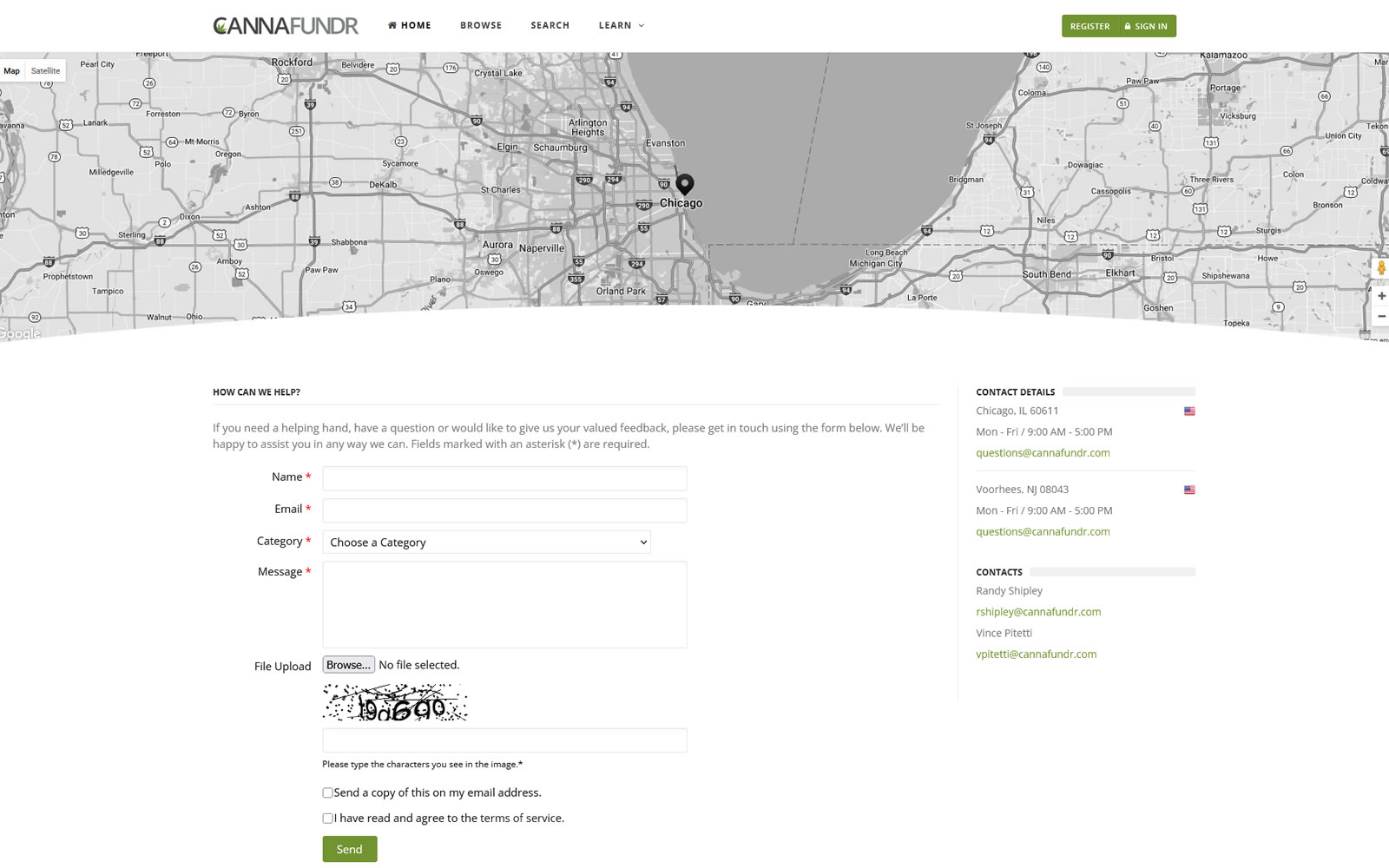
Task: Click Browse to upload a file
Action: (x=348, y=665)
